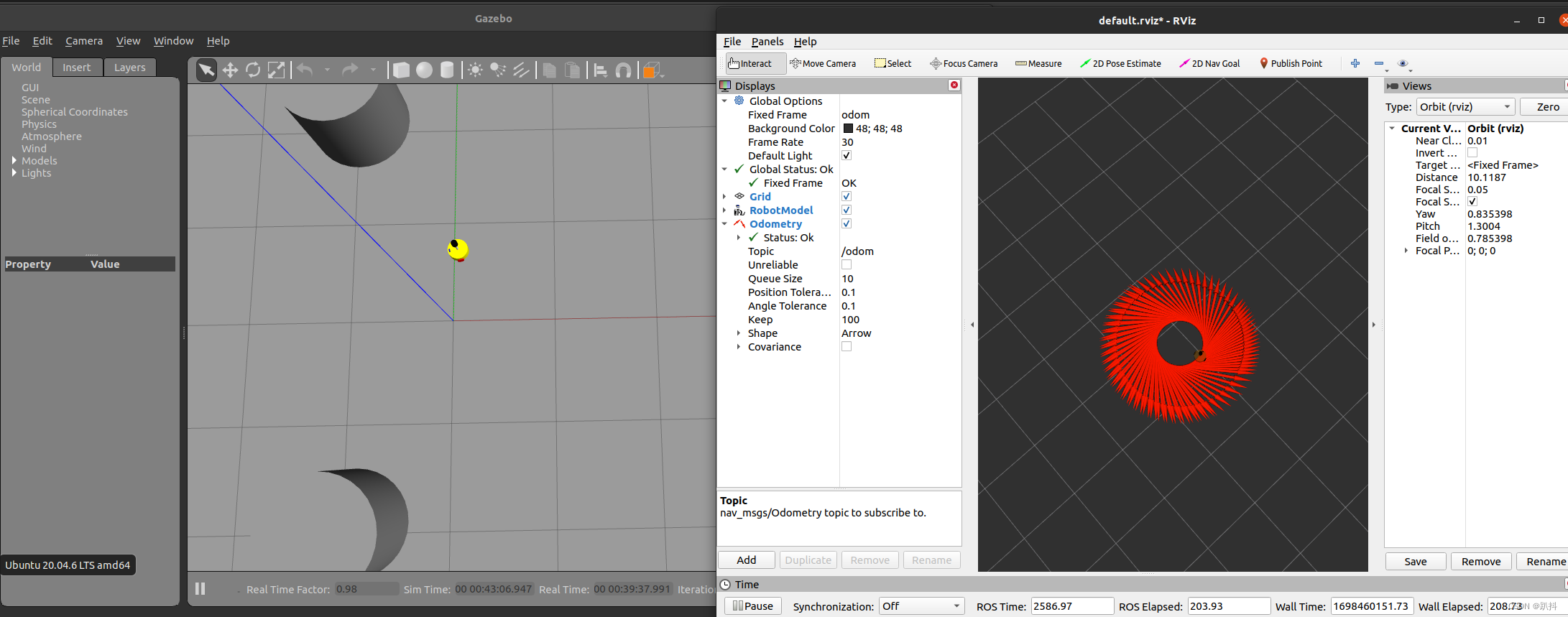Toggle the Default Light checkbox
The height and width of the screenshot is (617, 1568).
pyautogui.click(x=847, y=155)
